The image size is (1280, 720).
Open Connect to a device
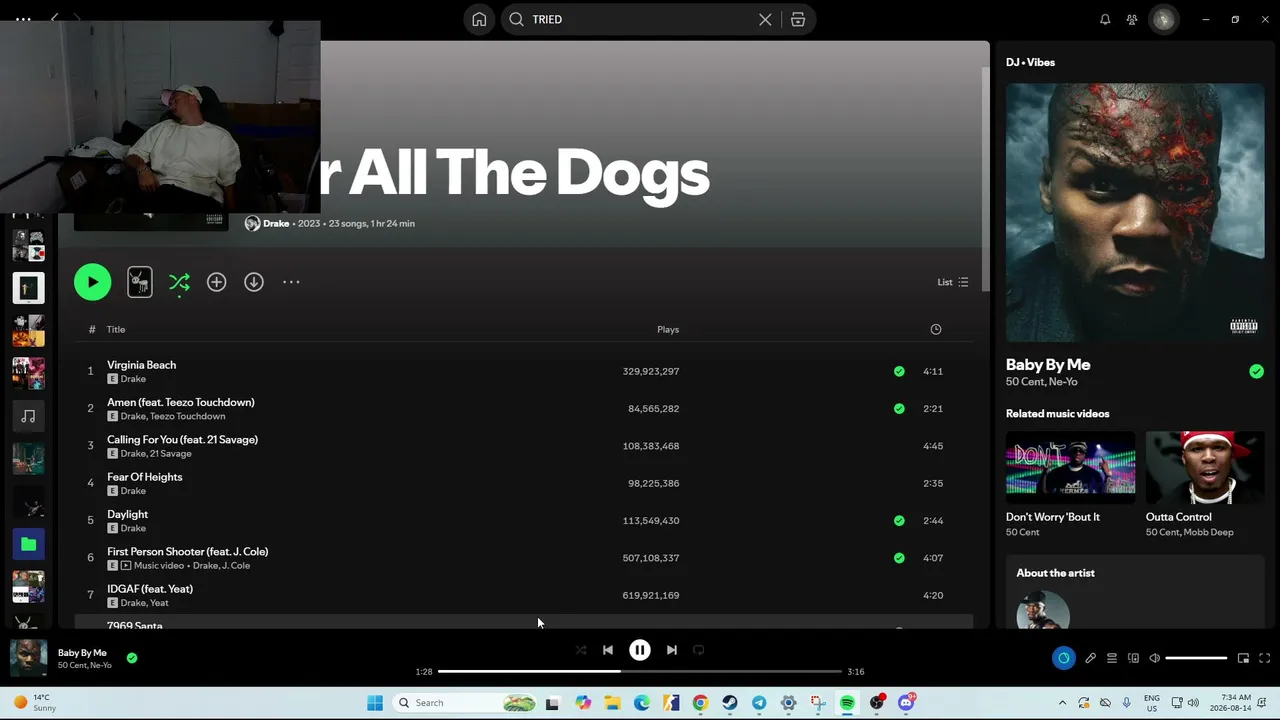pyautogui.click(x=1133, y=658)
